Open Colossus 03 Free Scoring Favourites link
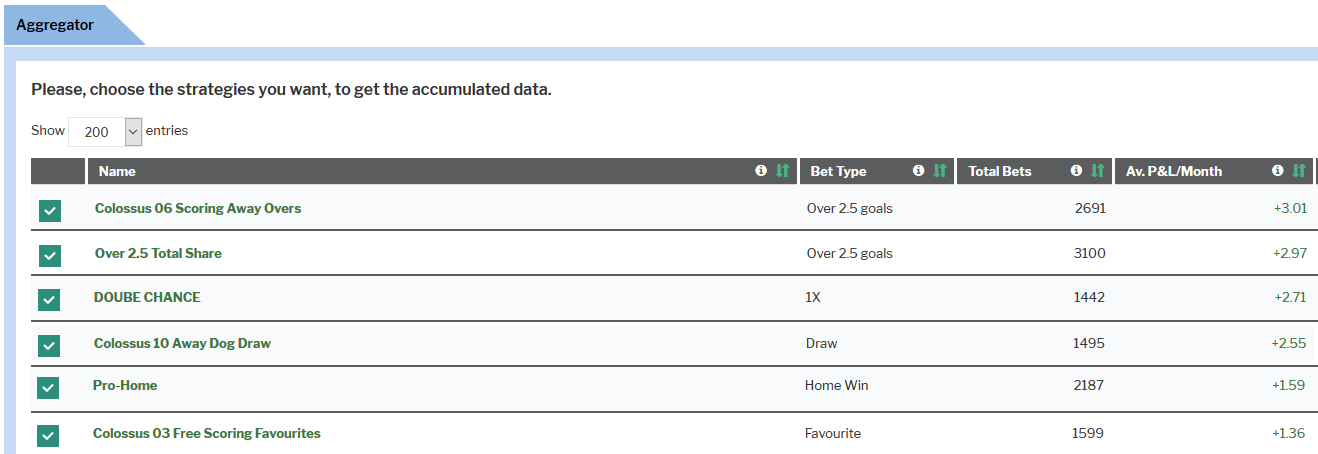1318x454 pixels. (207, 433)
